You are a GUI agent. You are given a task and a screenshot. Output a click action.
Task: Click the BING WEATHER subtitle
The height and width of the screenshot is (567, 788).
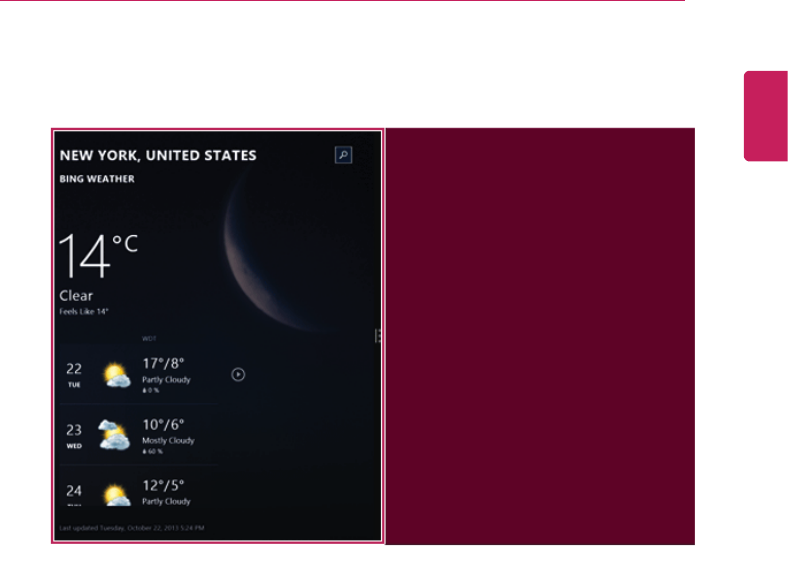[97, 179]
